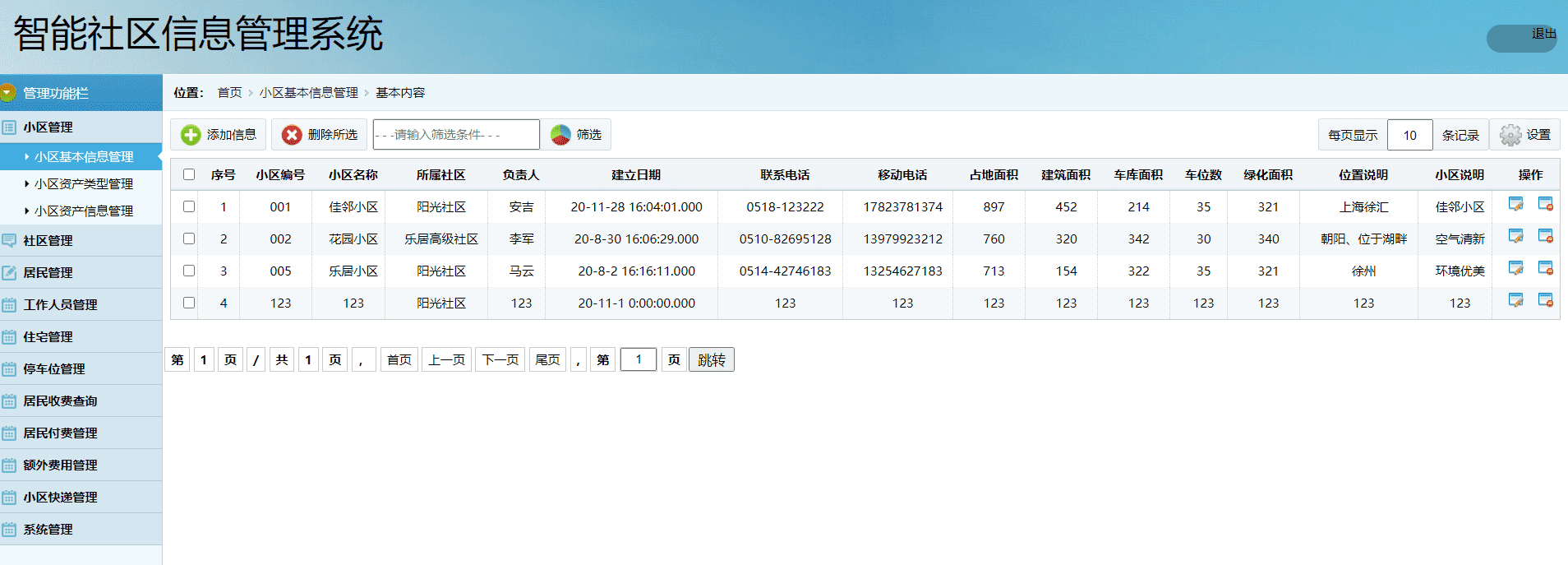Collapse the 小区管理 sidebar section
This screenshot has width=1568, height=565.
pos(81,127)
